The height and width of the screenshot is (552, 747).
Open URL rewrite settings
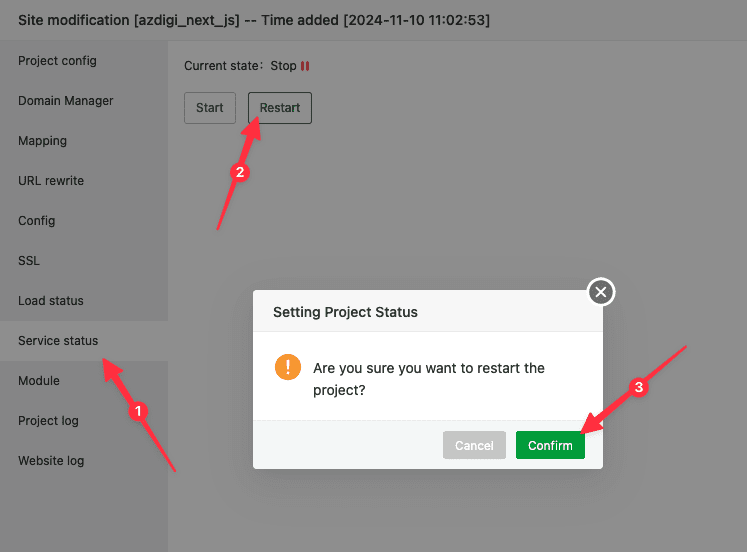(51, 181)
